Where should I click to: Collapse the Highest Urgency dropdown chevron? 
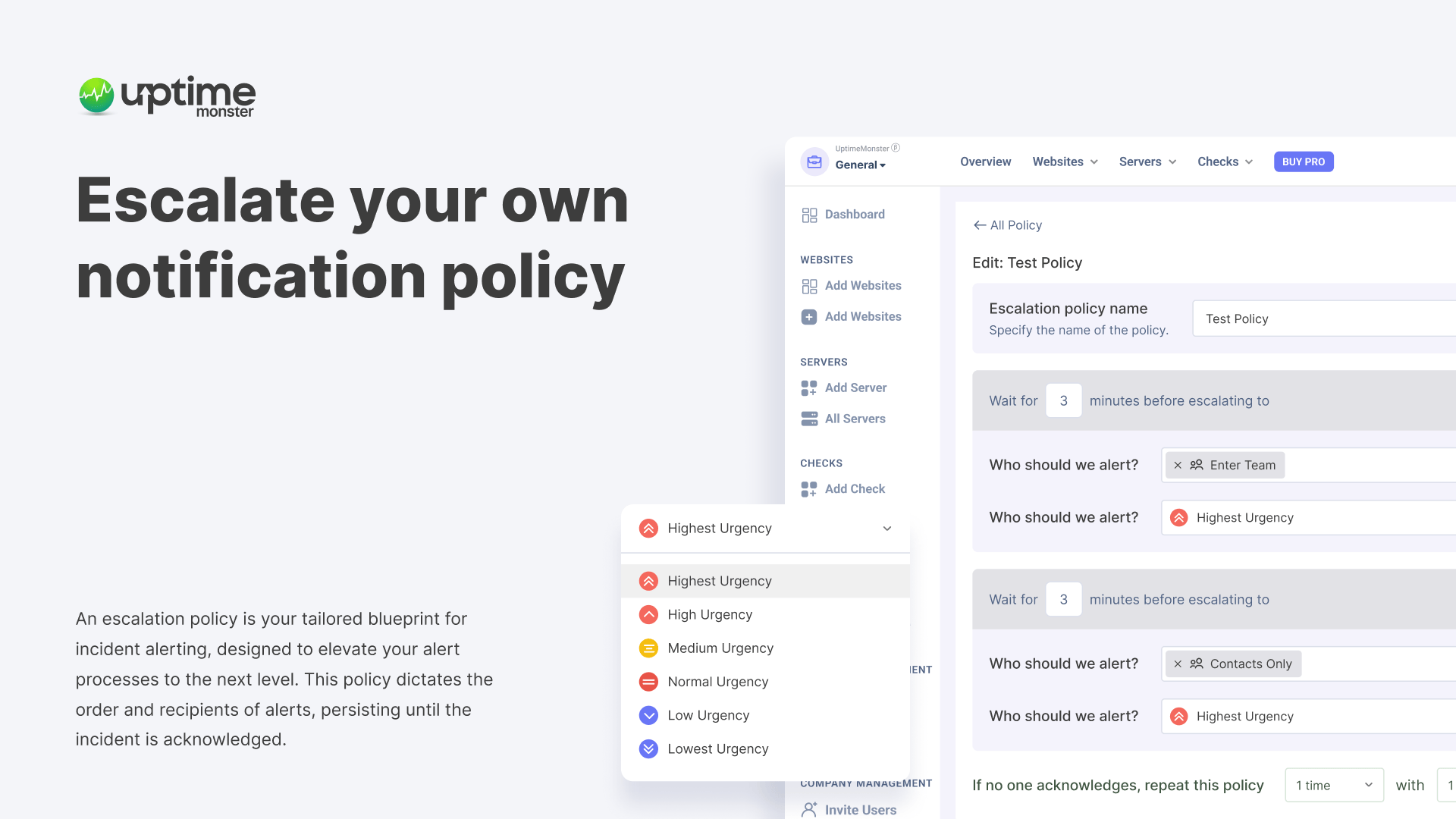(x=887, y=529)
